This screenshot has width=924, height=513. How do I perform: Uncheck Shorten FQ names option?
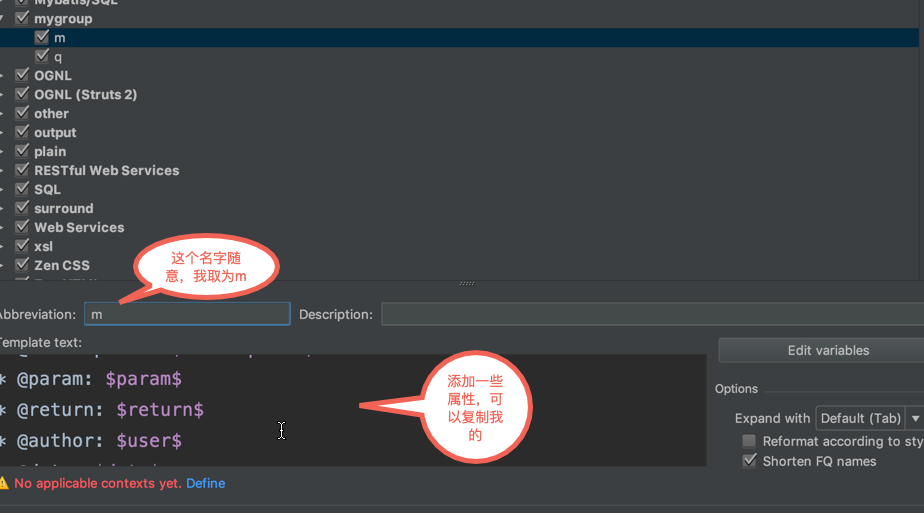click(749, 461)
